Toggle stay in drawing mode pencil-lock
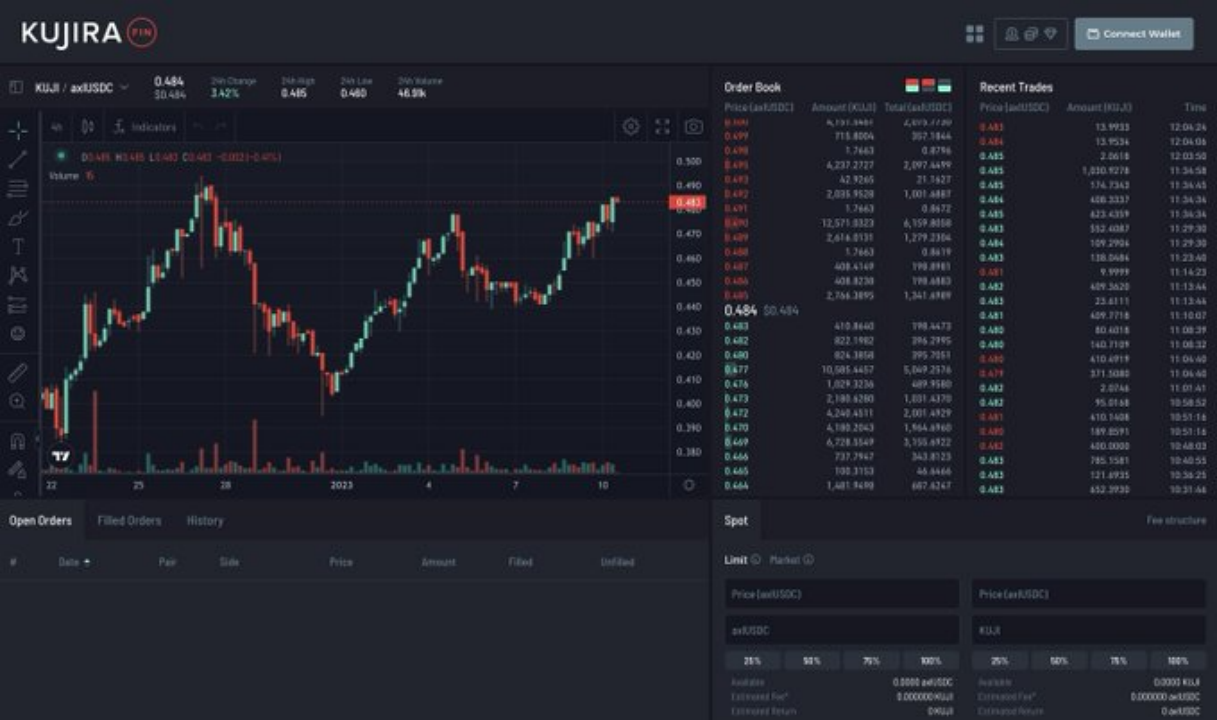 (17, 468)
